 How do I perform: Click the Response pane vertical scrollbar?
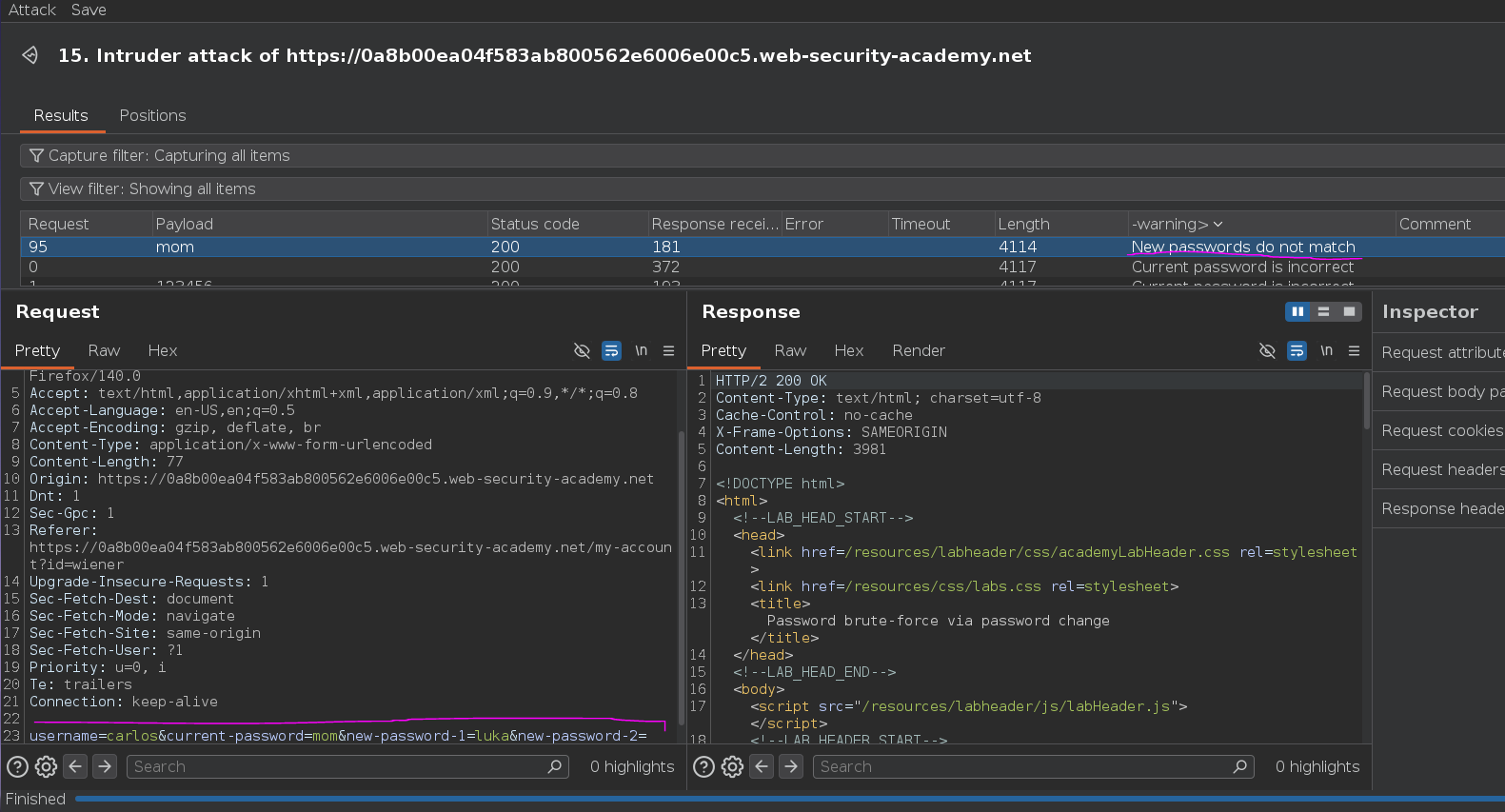(1367, 400)
